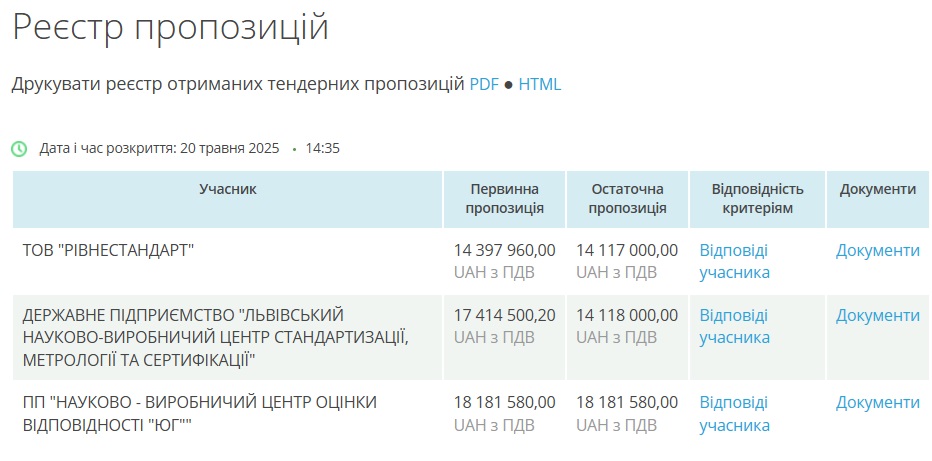This screenshot has height=461, width=932.
Task: Open Documents for ТОВ РІВНЕСТАНДАРТ
Action: pyautogui.click(x=878, y=251)
